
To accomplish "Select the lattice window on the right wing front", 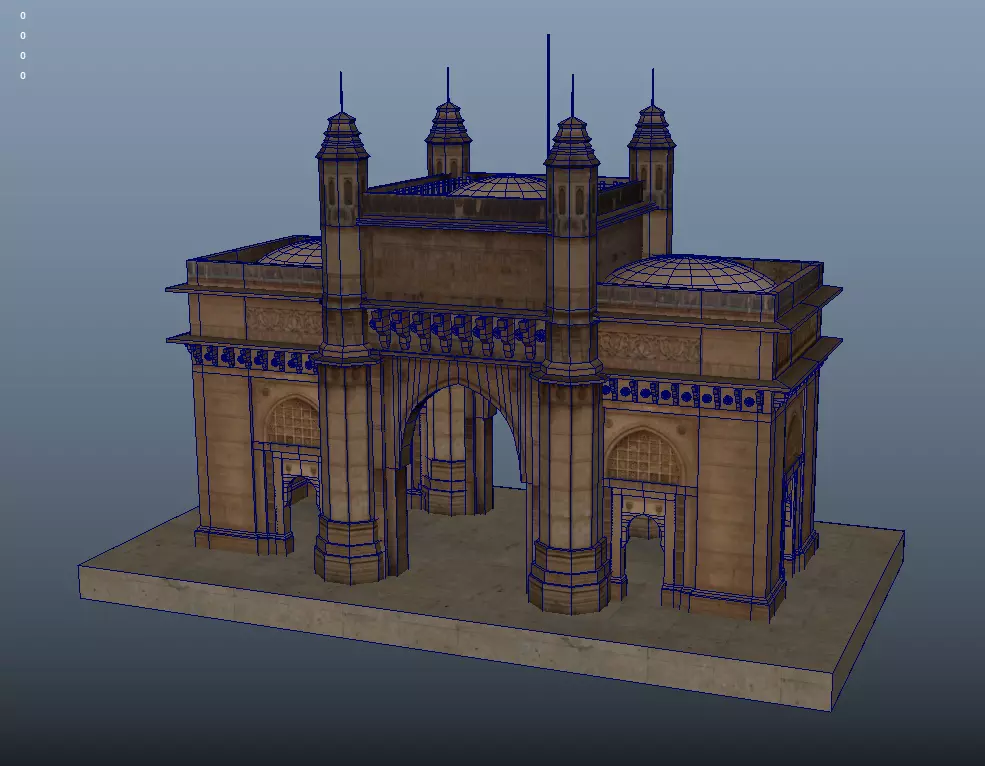I will pos(645,457).
